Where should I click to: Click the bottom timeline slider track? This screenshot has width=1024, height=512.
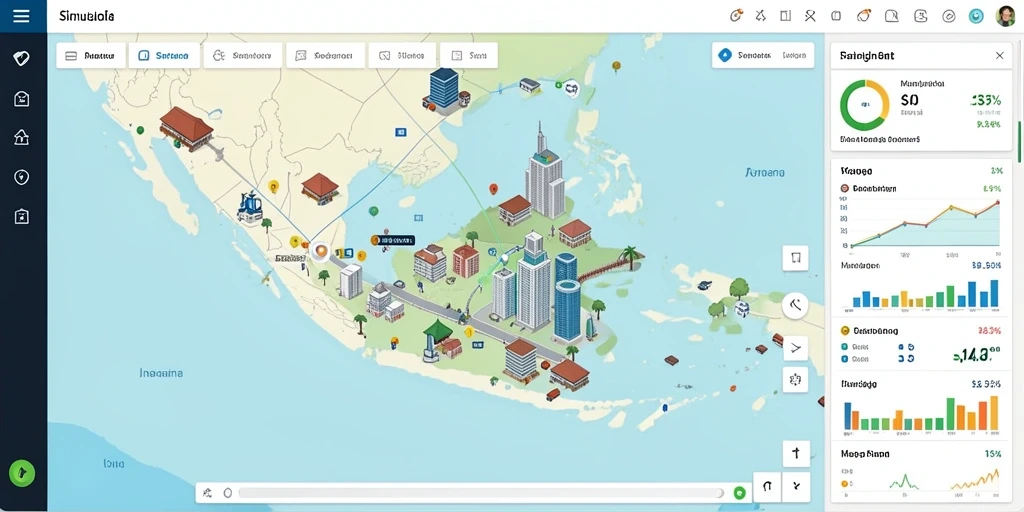tap(481, 493)
